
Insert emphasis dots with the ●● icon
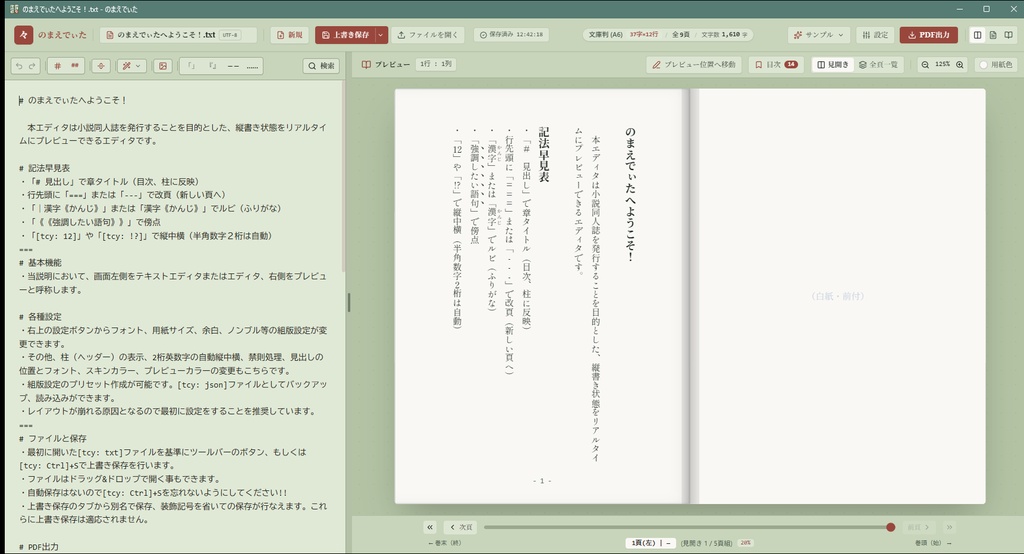pyautogui.click(x=74, y=66)
